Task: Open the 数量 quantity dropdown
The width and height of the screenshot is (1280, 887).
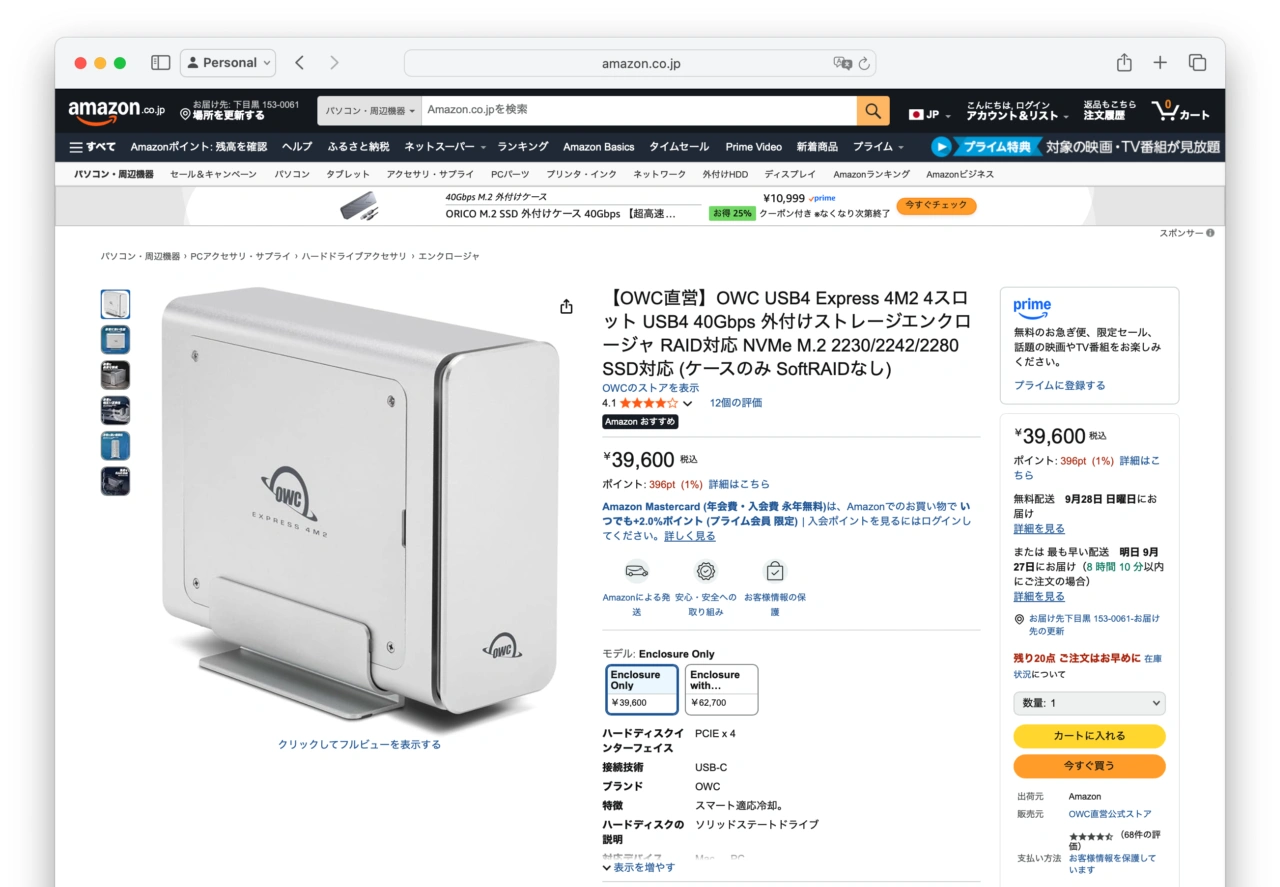Action: tap(1089, 703)
